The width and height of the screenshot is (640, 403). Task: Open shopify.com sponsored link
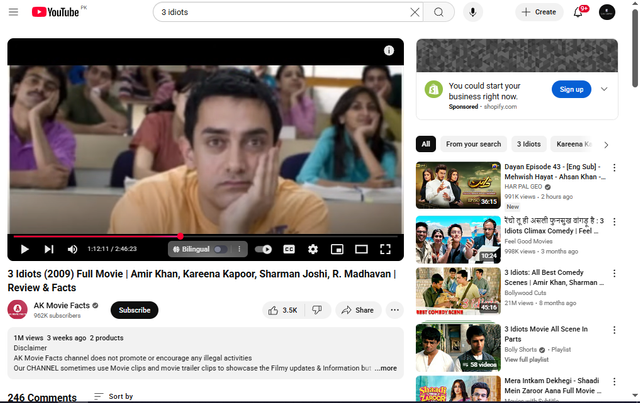coord(500,107)
